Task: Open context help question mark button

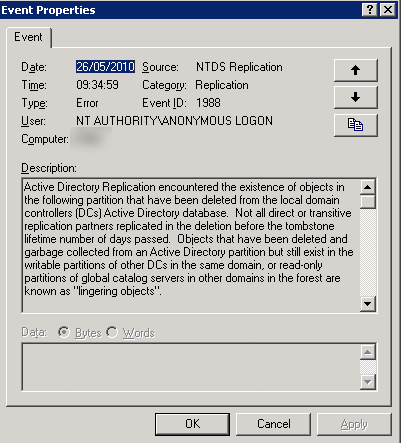Action: click(x=370, y=10)
